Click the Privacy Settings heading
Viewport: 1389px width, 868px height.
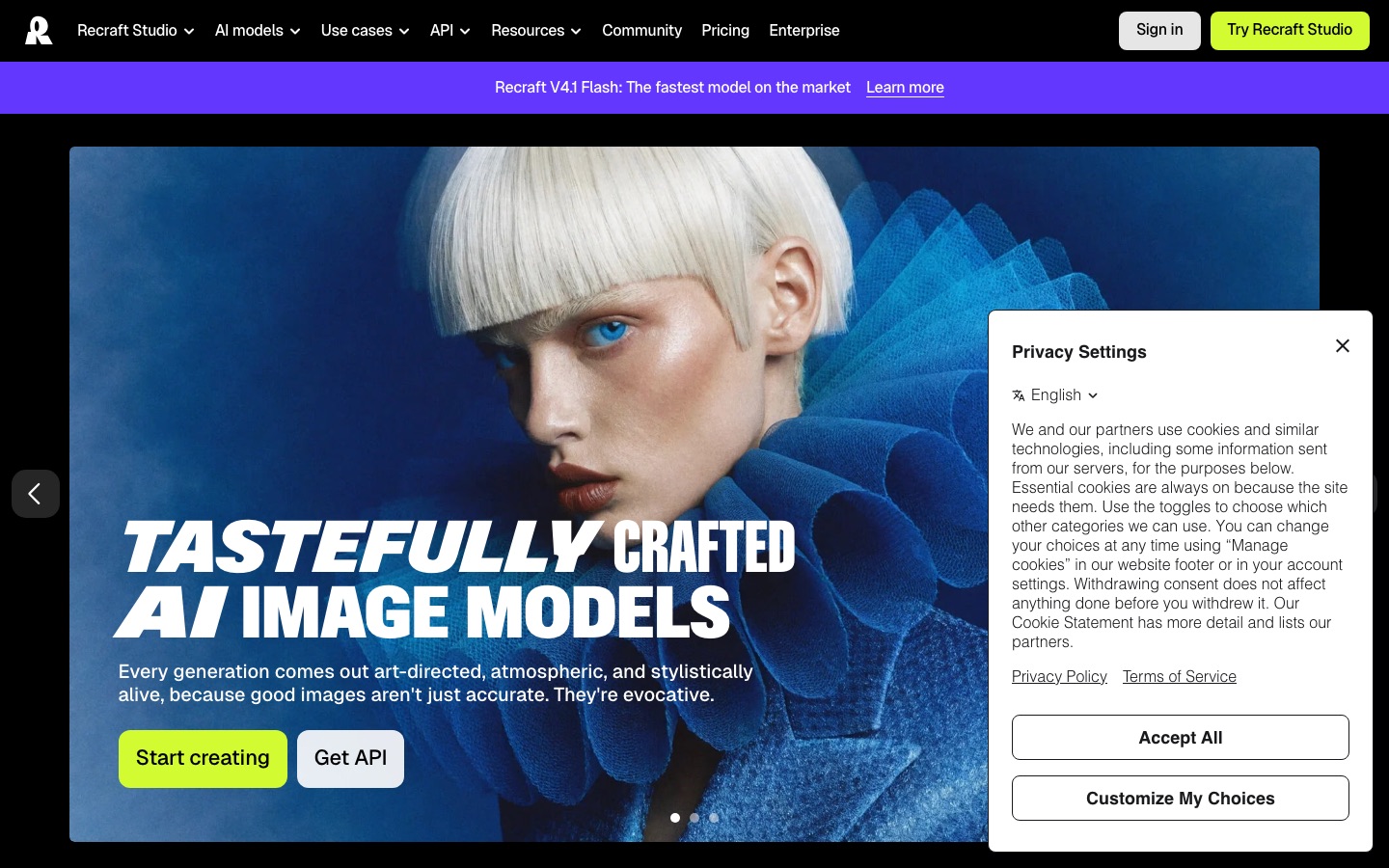point(1079,352)
